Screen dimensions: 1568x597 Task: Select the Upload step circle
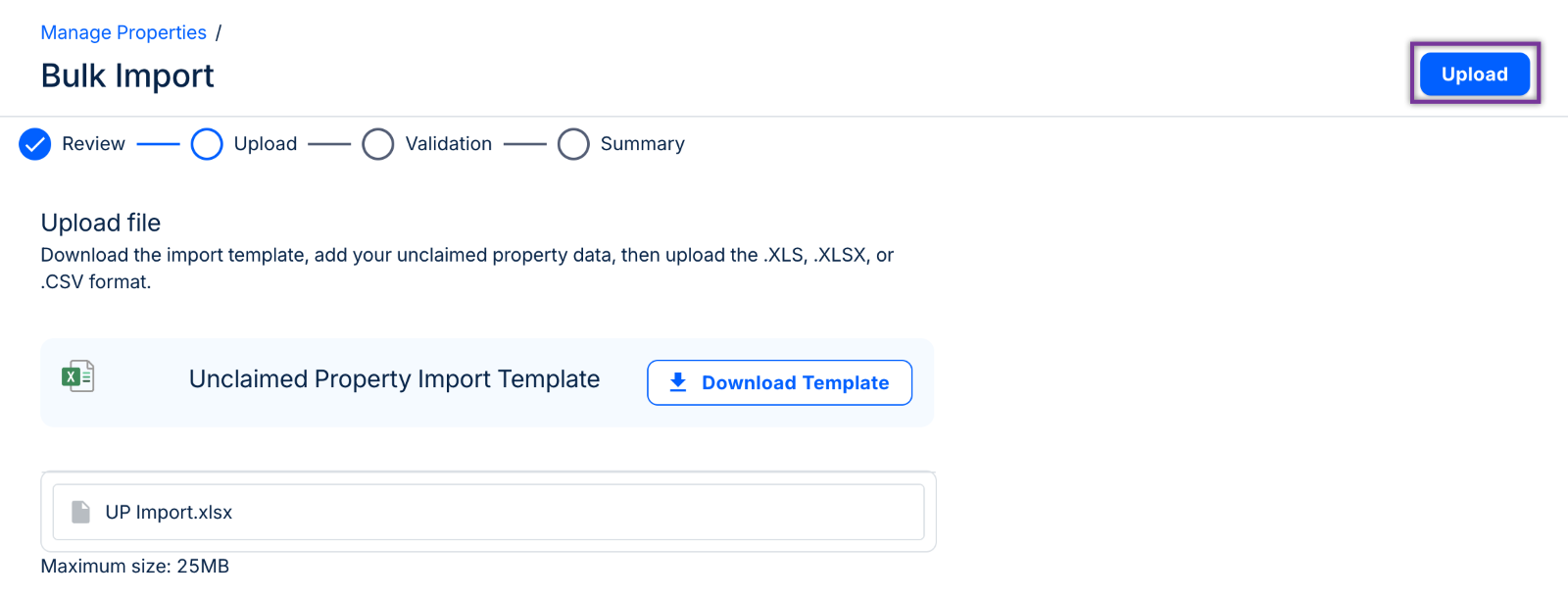tap(207, 144)
